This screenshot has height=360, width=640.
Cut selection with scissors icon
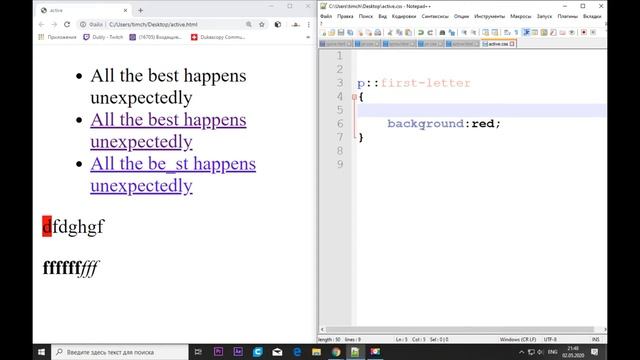pyautogui.click(x=390, y=32)
